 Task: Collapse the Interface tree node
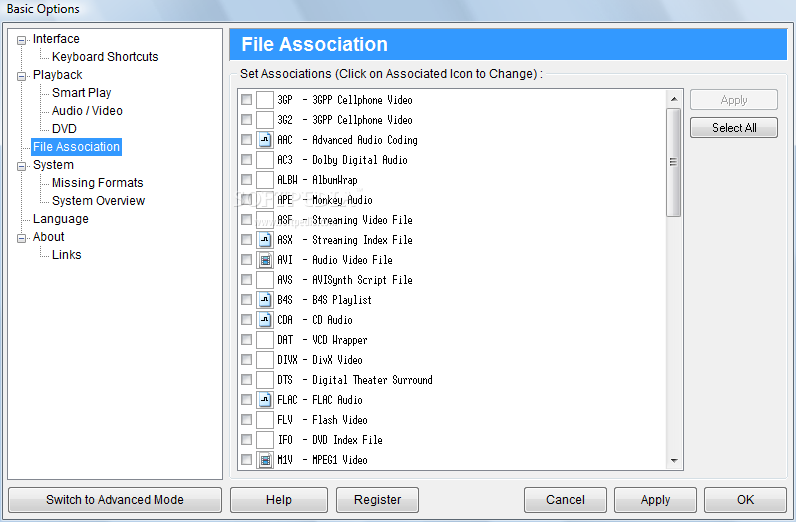[22, 39]
